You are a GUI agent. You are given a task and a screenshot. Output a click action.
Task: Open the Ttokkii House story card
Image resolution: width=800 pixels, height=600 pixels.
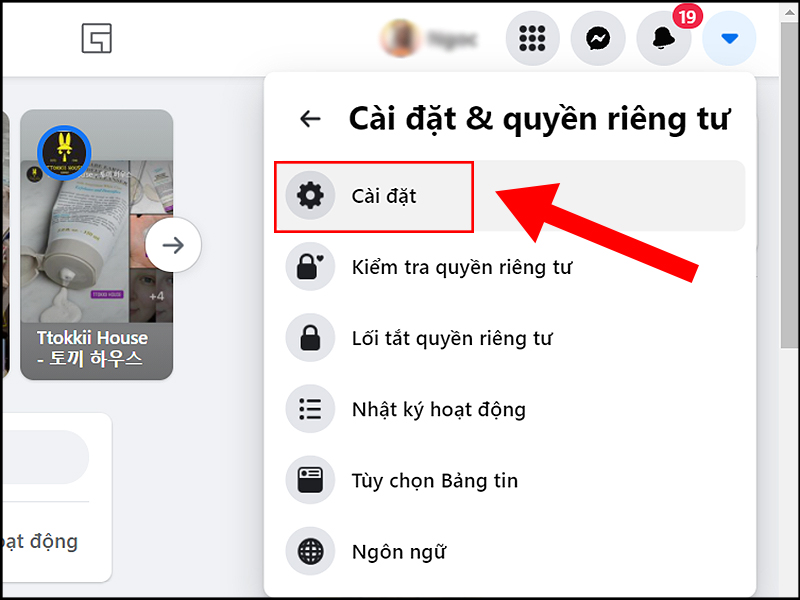pos(96,244)
